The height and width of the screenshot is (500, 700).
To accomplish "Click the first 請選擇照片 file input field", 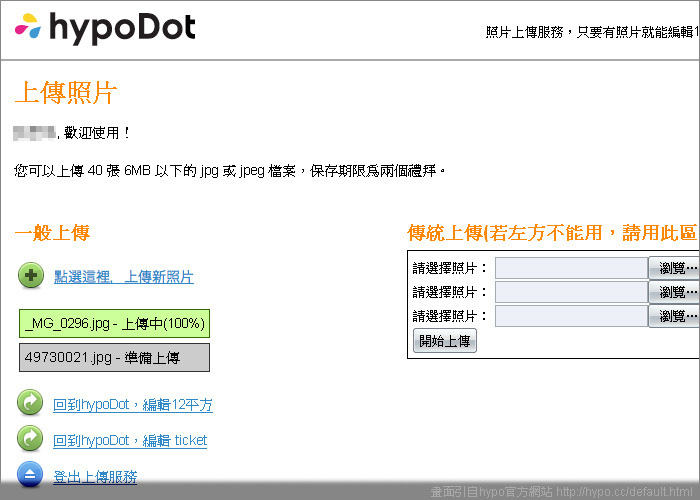I will pos(571,268).
